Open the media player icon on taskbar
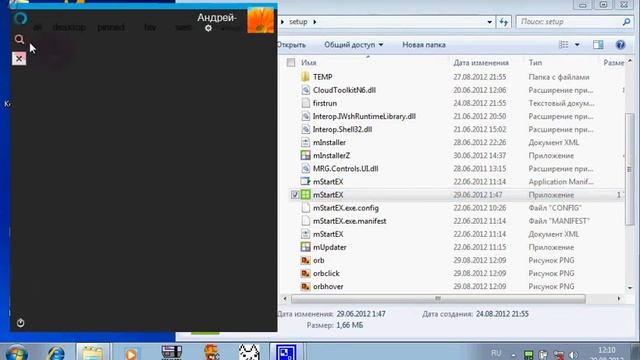 coord(131,353)
